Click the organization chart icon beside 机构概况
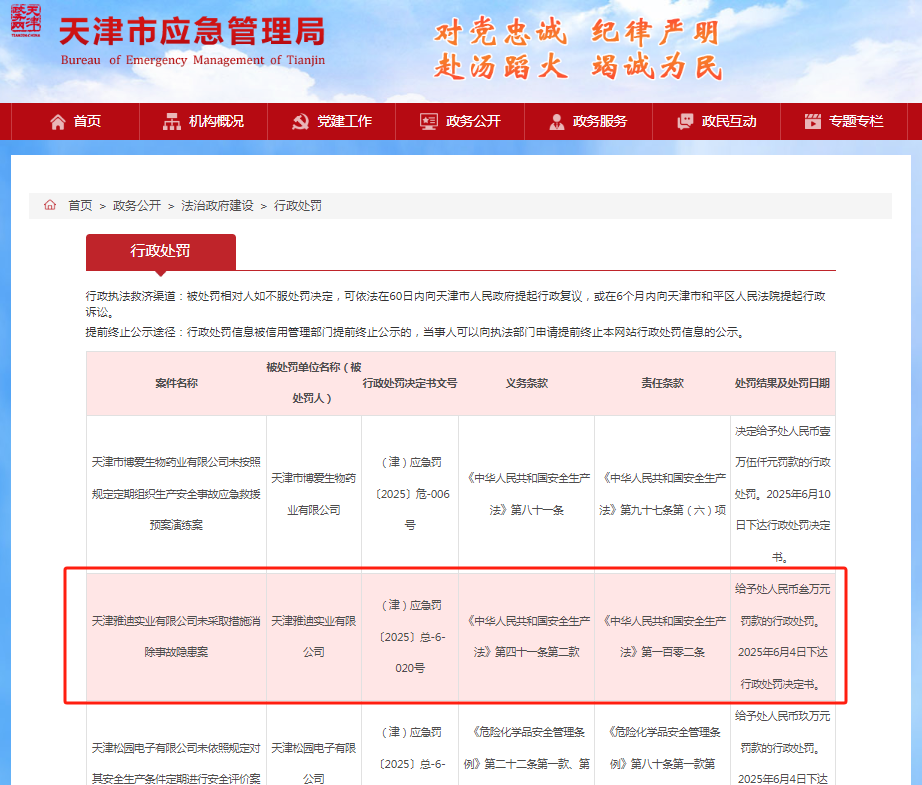This screenshot has height=785, width=922. pos(172,122)
